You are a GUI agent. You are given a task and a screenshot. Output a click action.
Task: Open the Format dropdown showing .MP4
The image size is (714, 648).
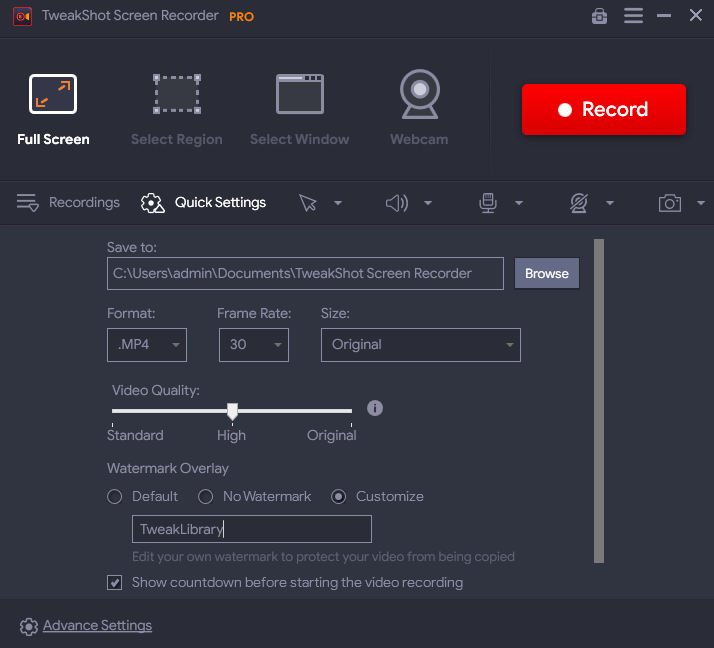click(147, 345)
